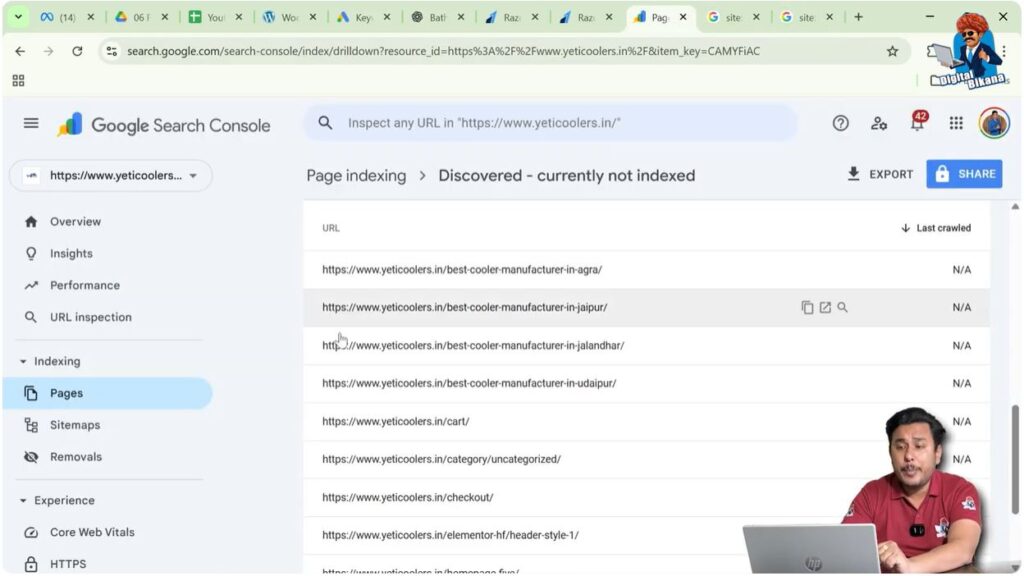Open the Google apps grid
Screen dimensions: 1024x576
[x=956, y=123]
